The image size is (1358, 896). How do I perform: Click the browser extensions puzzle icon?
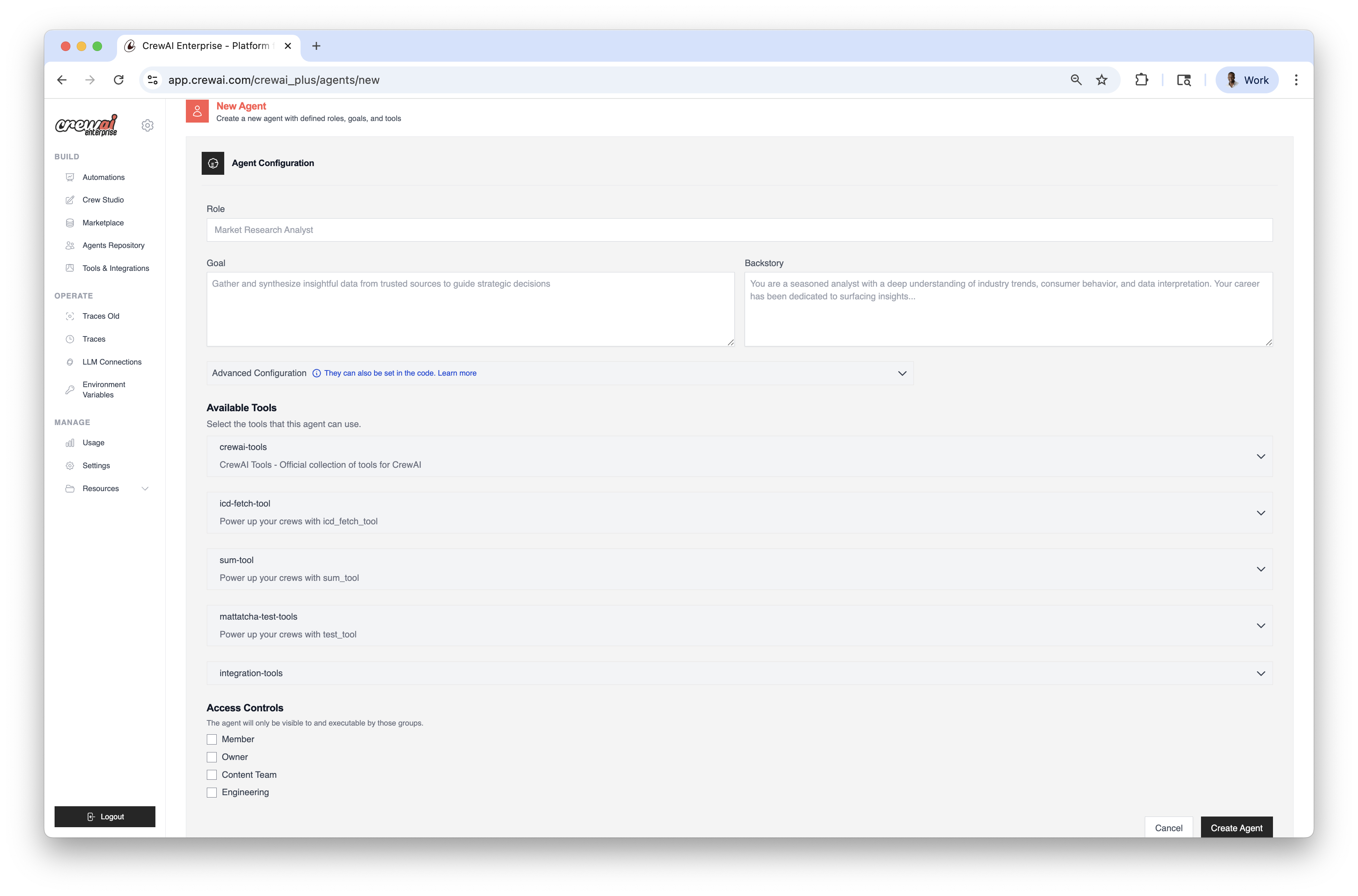tap(1141, 80)
